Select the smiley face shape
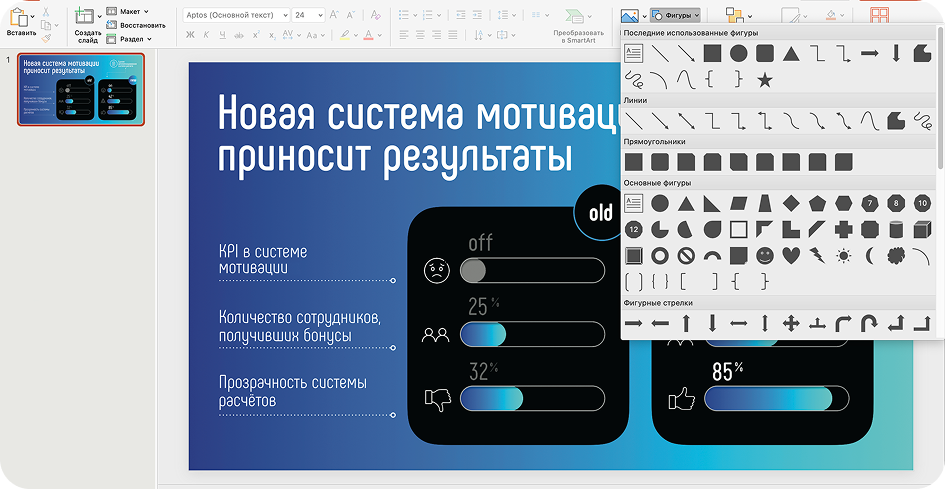 coord(765,255)
